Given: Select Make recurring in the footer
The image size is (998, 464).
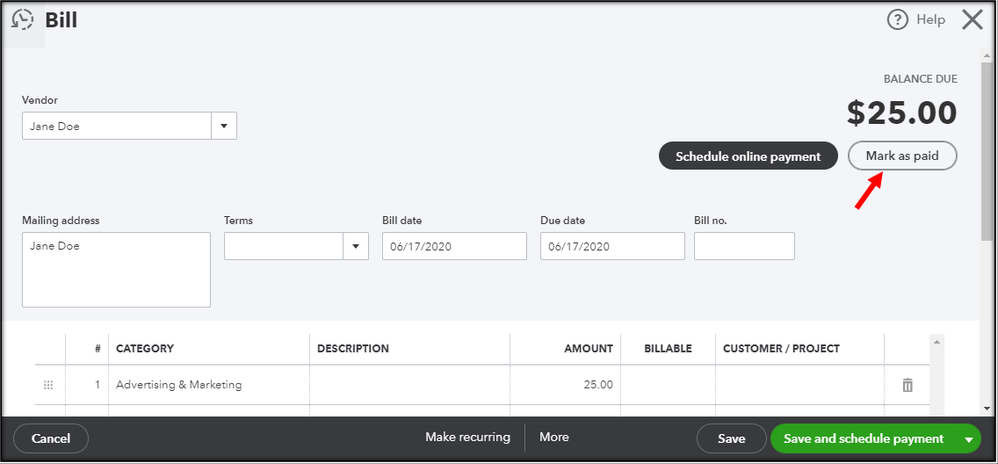Looking at the screenshot, I should tap(467, 437).
